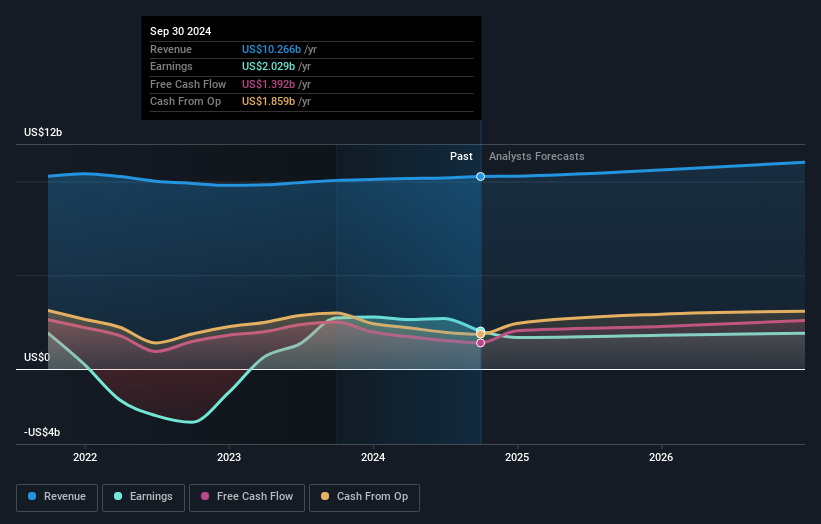Click the 2023 x-axis label
The height and width of the screenshot is (524, 821).
(x=229, y=457)
